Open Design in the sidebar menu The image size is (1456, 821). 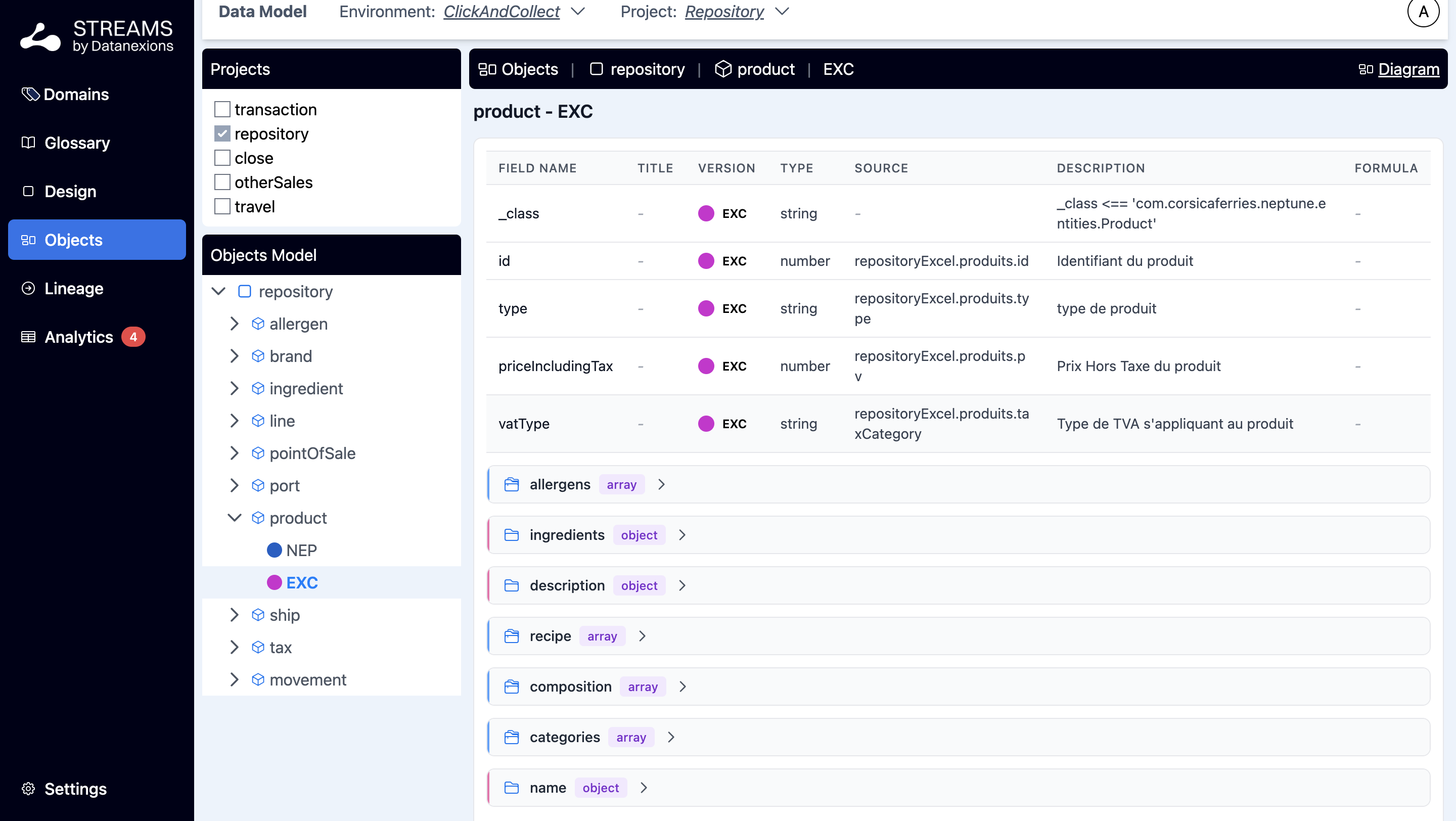point(70,191)
